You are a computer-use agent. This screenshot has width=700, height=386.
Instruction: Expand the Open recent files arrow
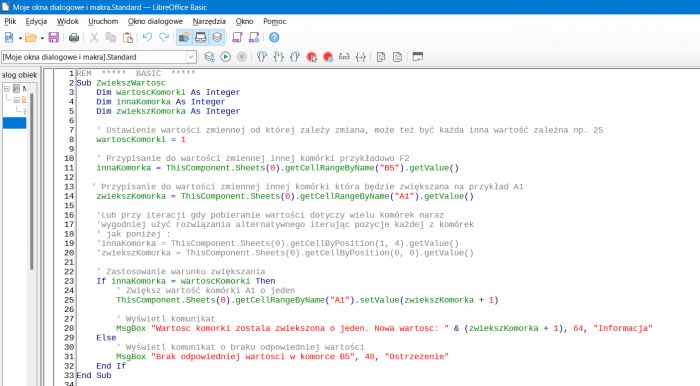click(x=42, y=38)
